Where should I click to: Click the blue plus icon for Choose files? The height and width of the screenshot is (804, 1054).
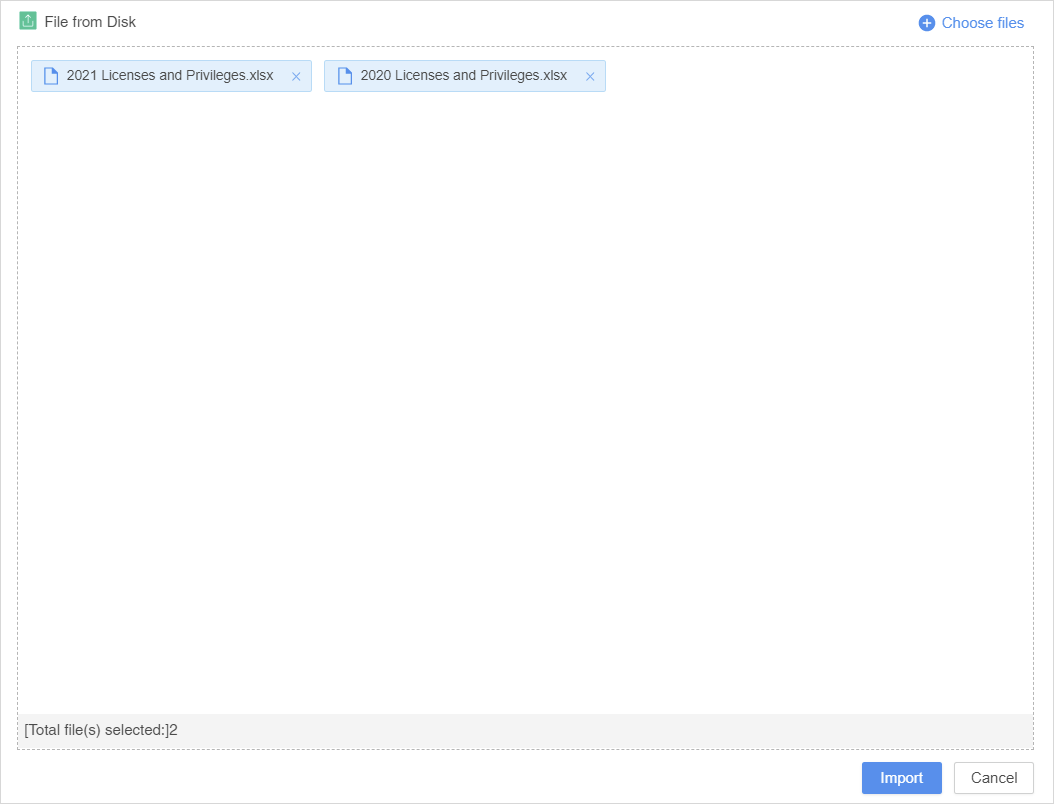(927, 23)
